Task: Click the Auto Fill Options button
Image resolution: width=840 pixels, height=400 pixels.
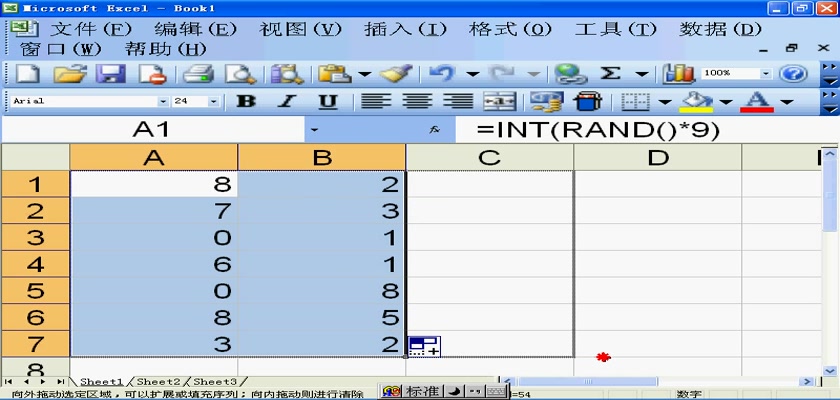Action: click(424, 346)
